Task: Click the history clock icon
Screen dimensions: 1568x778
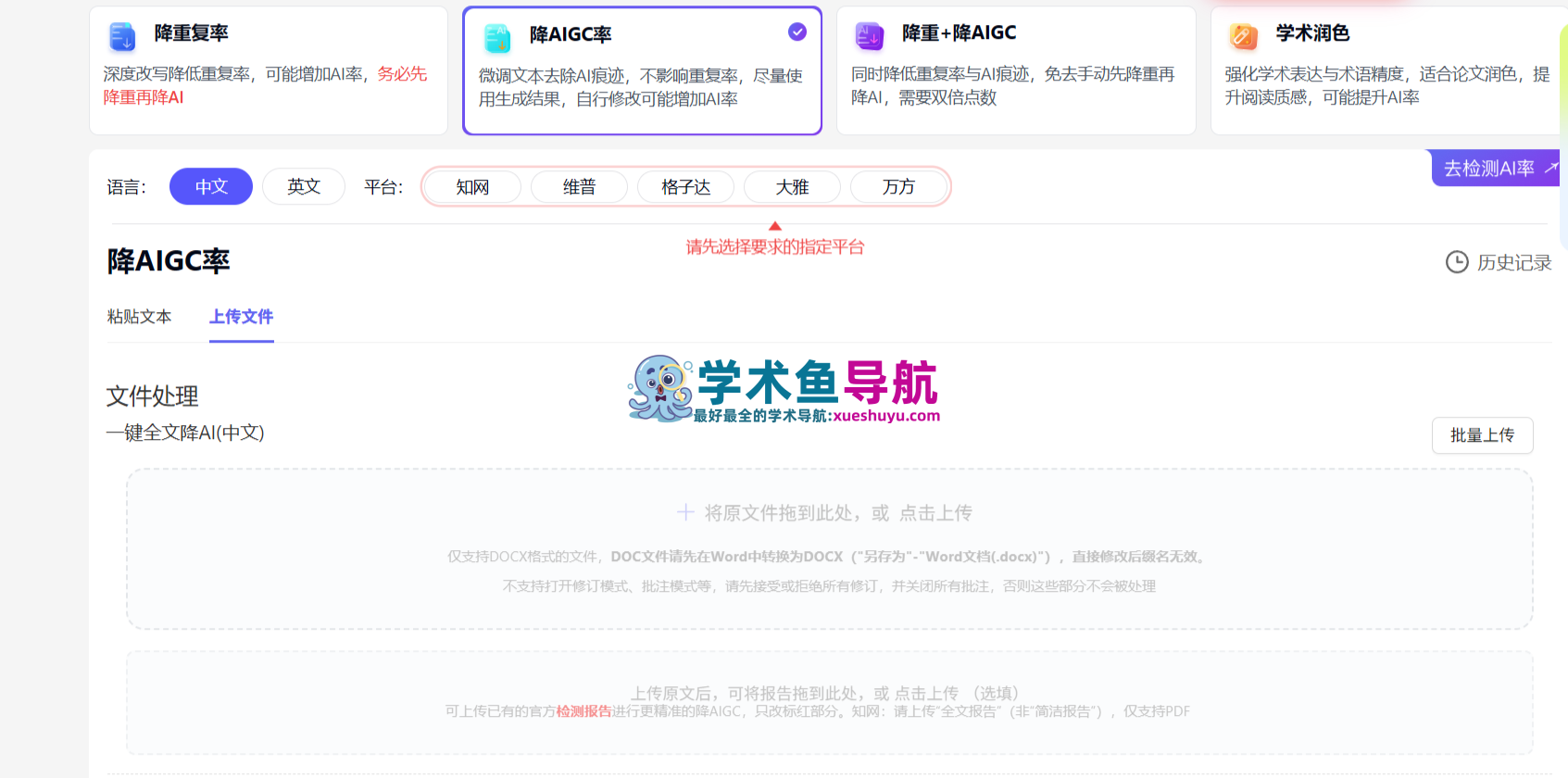Action: (x=1457, y=262)
